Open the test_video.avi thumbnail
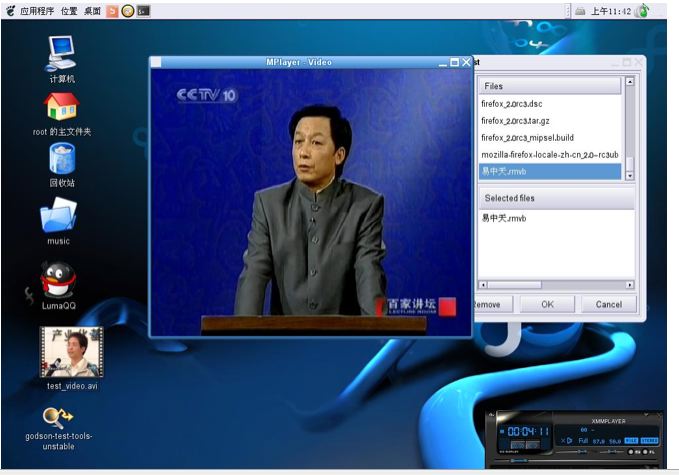 71,351
